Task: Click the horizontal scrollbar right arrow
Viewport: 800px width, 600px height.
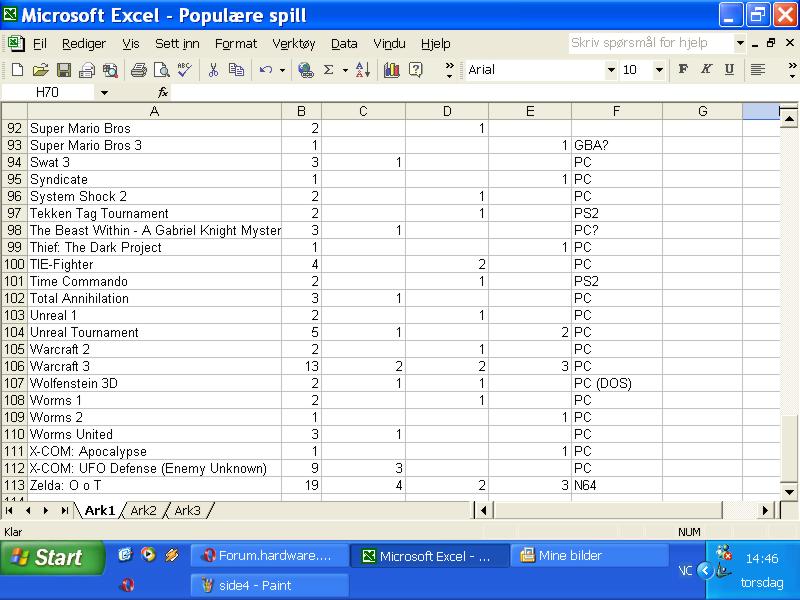Action: (765, 510)
